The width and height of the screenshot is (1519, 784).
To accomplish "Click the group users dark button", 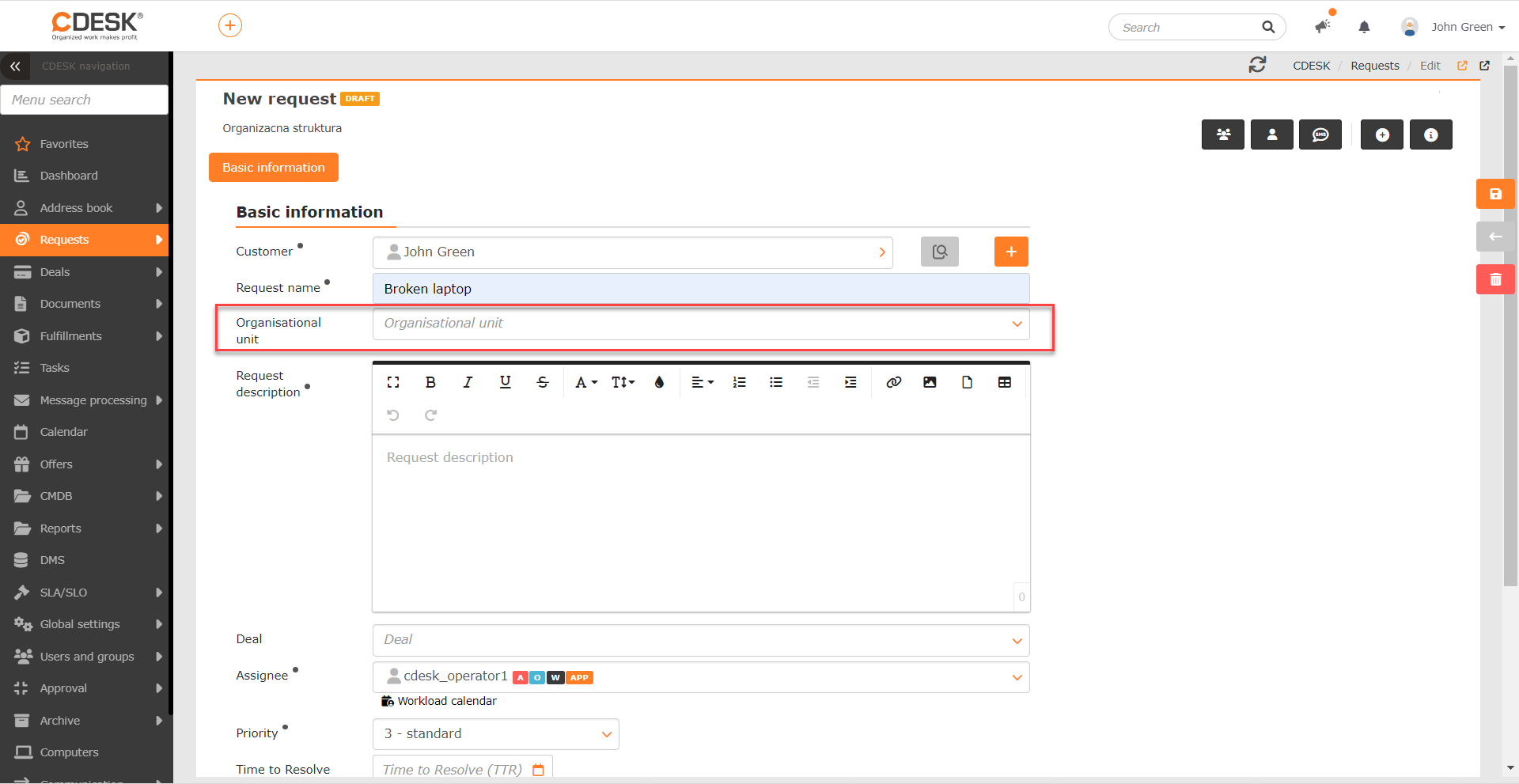I will pyautogui.click(x=1223, y=134).
